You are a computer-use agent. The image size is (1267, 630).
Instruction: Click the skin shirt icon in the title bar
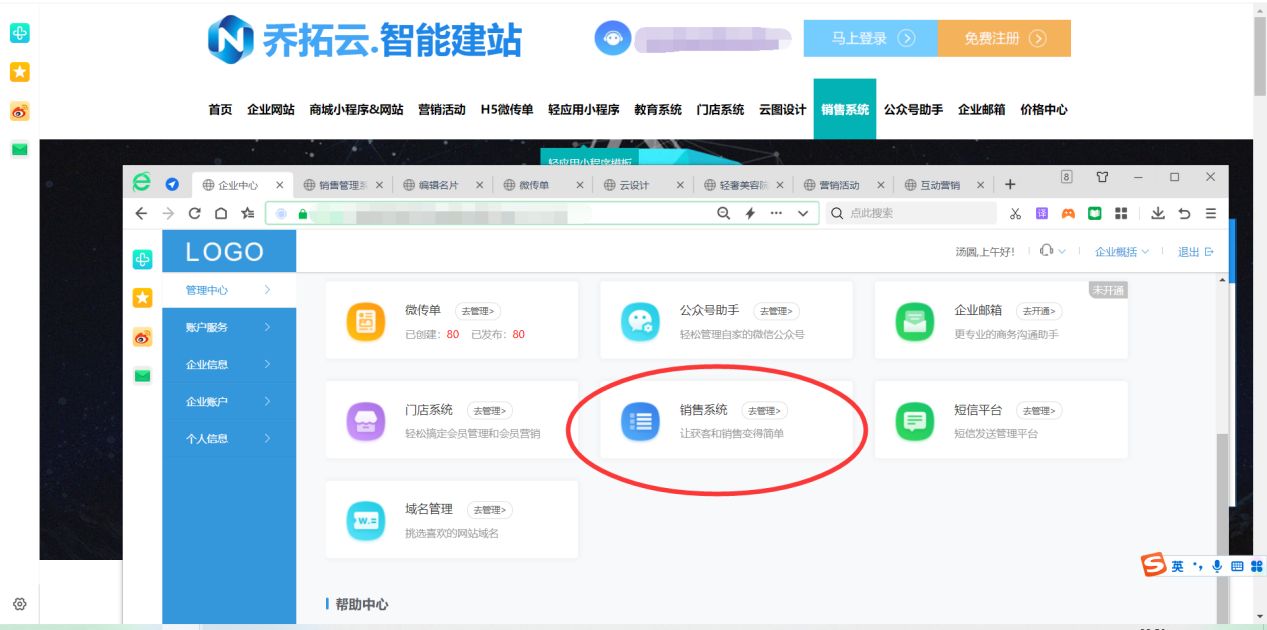[1102, 177]
